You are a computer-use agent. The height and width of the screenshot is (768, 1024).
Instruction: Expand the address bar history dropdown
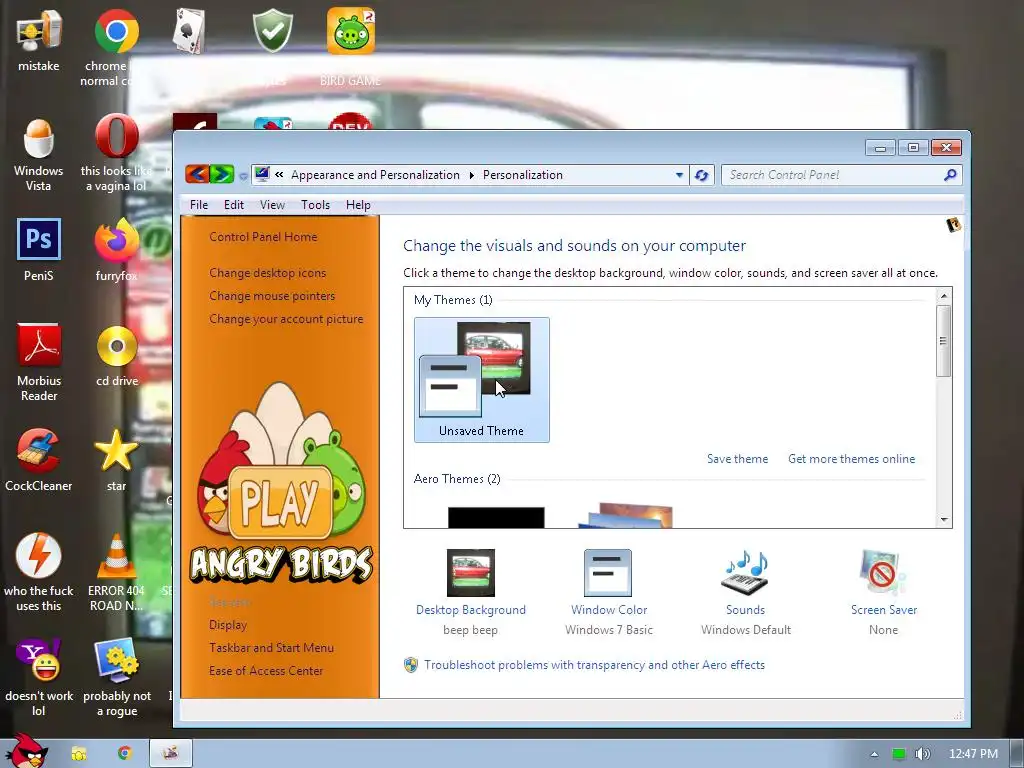679,175
